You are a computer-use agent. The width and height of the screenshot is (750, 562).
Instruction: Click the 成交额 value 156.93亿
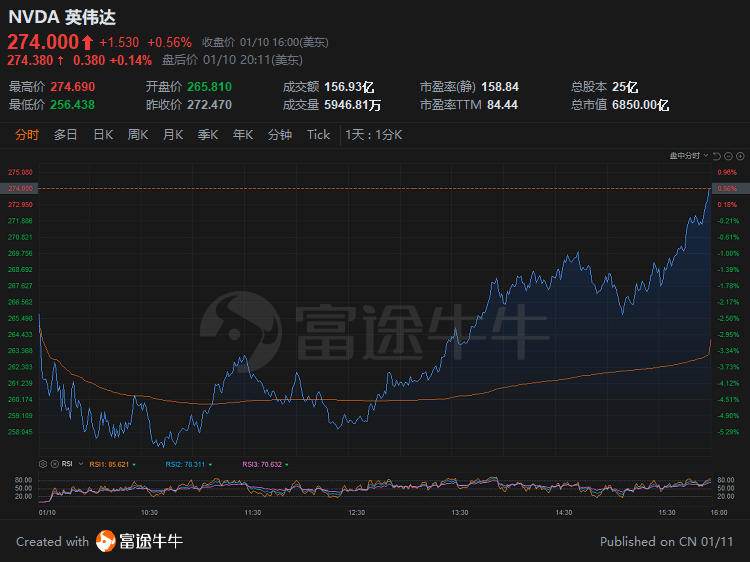tap(349, 87)
